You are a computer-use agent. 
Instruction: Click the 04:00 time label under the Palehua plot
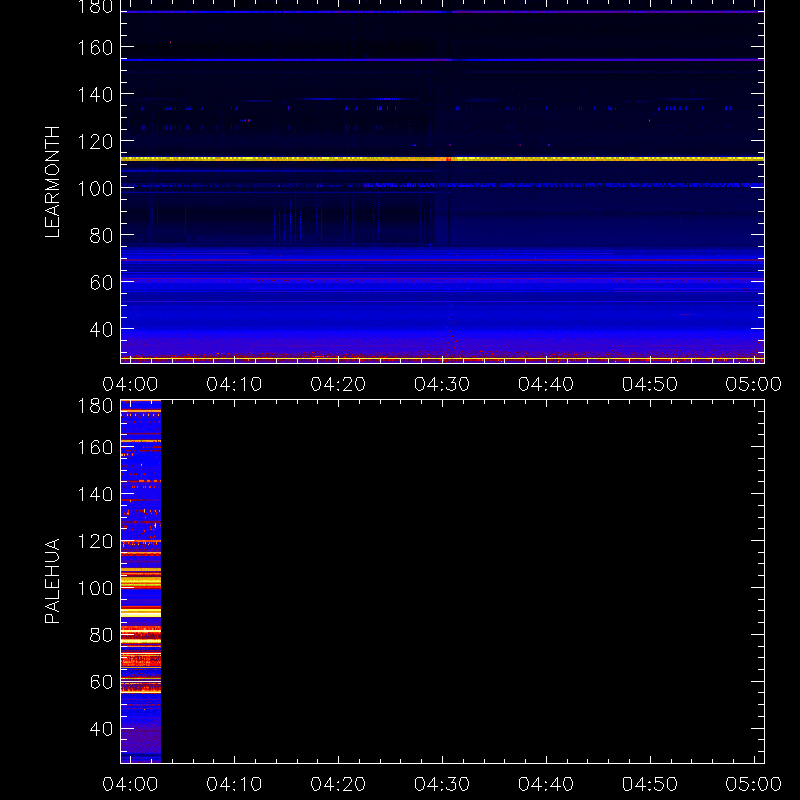[x=130, y=784]
